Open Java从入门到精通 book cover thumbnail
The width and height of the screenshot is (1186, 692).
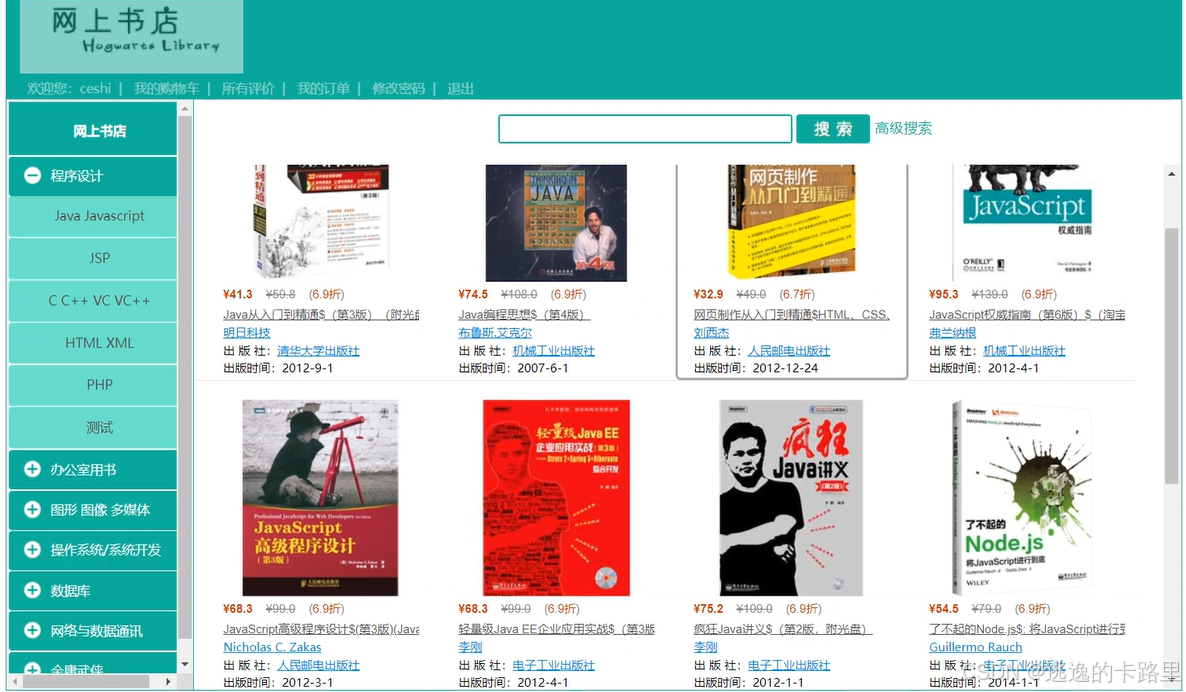click(321, 223)
